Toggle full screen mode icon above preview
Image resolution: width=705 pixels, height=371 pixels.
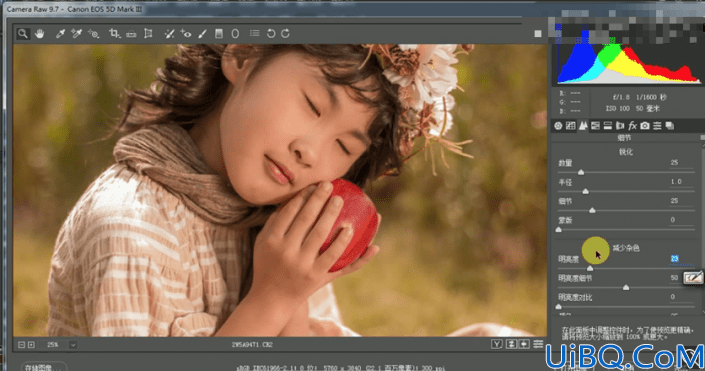click(538, 34)
